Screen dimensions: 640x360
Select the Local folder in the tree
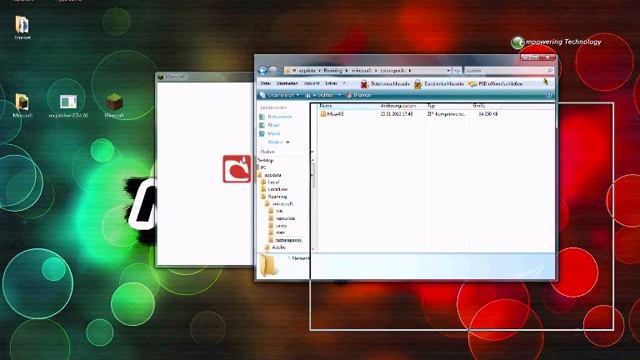click(273, 182)
